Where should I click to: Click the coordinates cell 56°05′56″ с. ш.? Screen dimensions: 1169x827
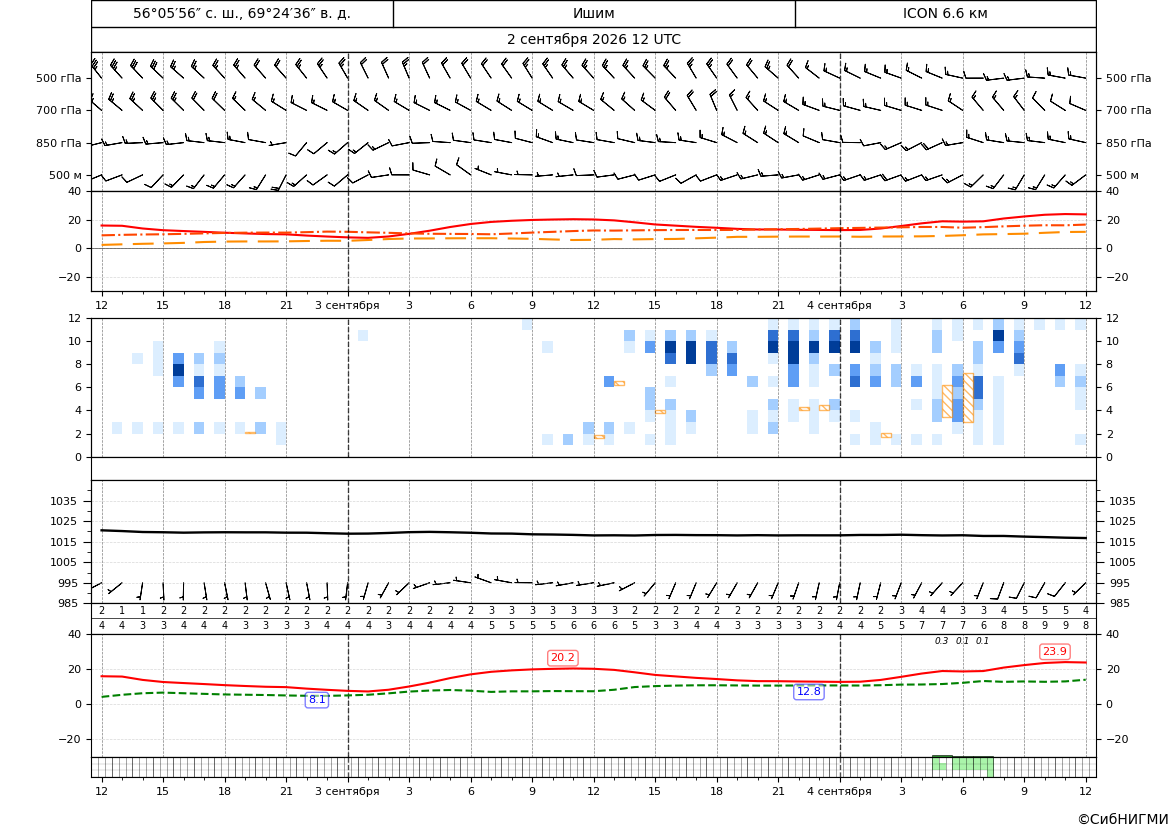(242, 13)
